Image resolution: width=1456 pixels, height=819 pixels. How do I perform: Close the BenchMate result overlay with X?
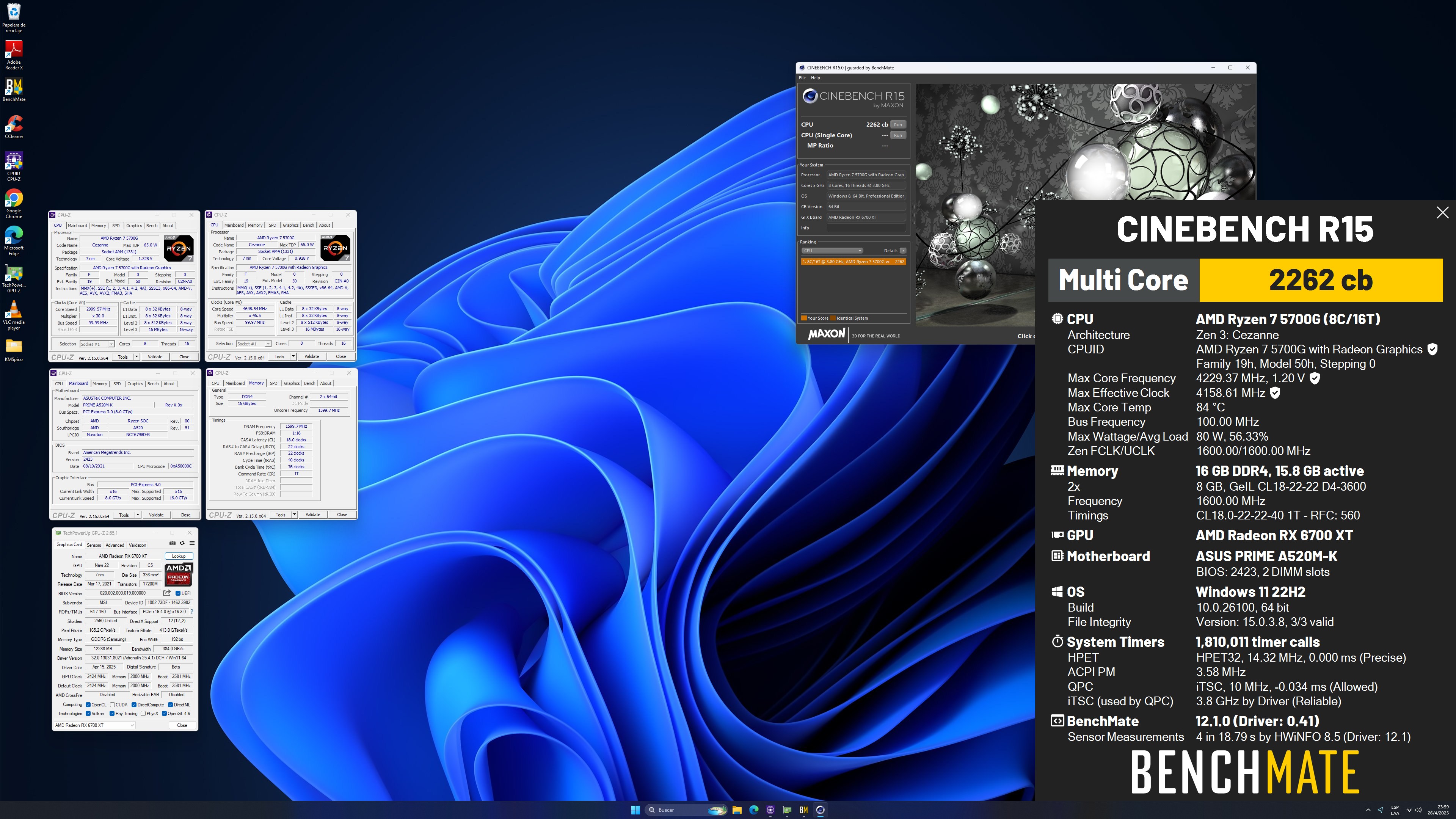tap(1442, 212)
